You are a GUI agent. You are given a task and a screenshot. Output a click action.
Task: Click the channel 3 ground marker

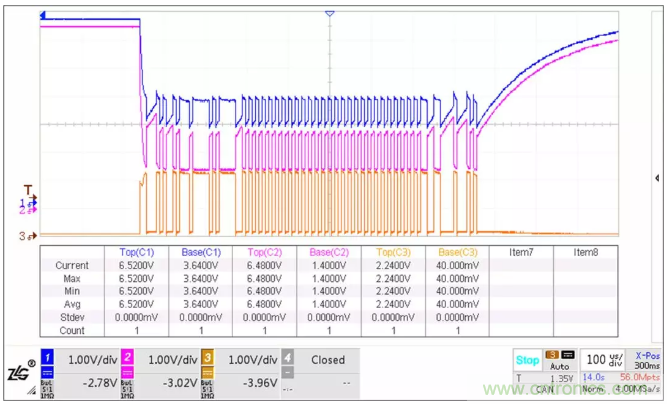[x=28, y=236]
